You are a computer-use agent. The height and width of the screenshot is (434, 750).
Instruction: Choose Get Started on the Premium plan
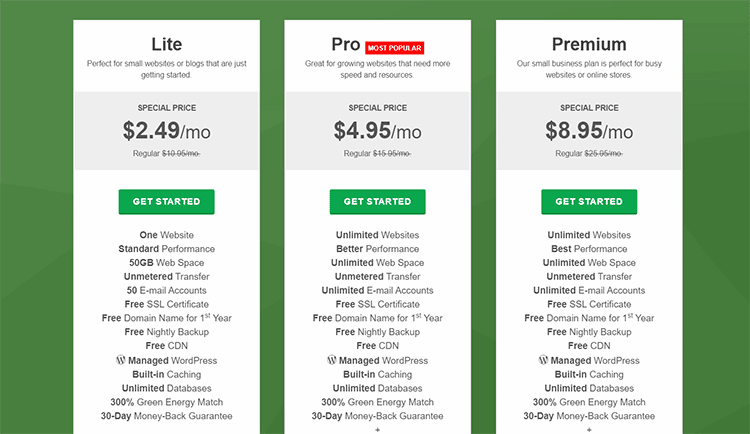pyautogui.click(x=588, y=201)
